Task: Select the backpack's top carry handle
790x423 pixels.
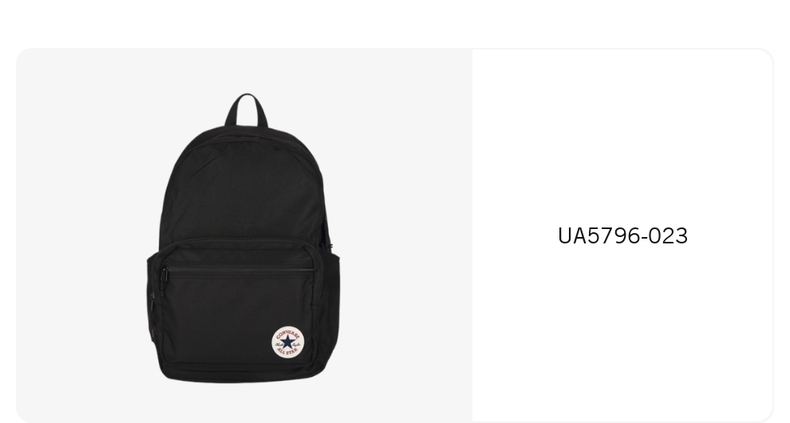Action: pos(246,109)
